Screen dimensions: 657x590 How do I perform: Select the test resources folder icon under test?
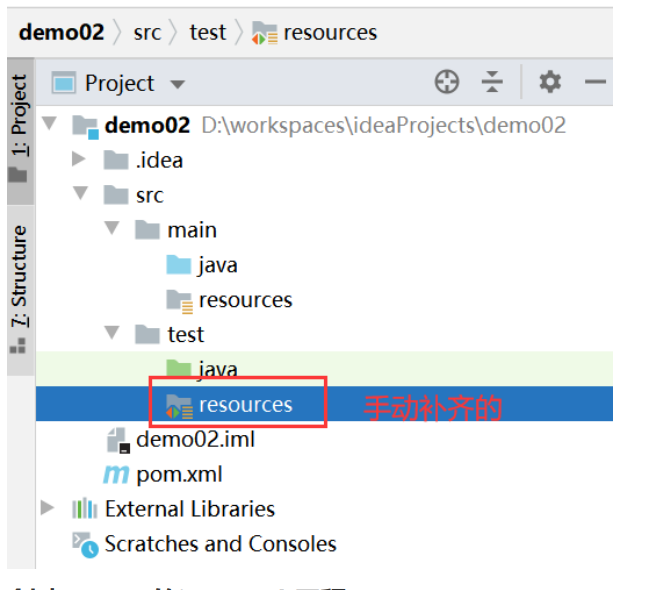click(179, 406)
